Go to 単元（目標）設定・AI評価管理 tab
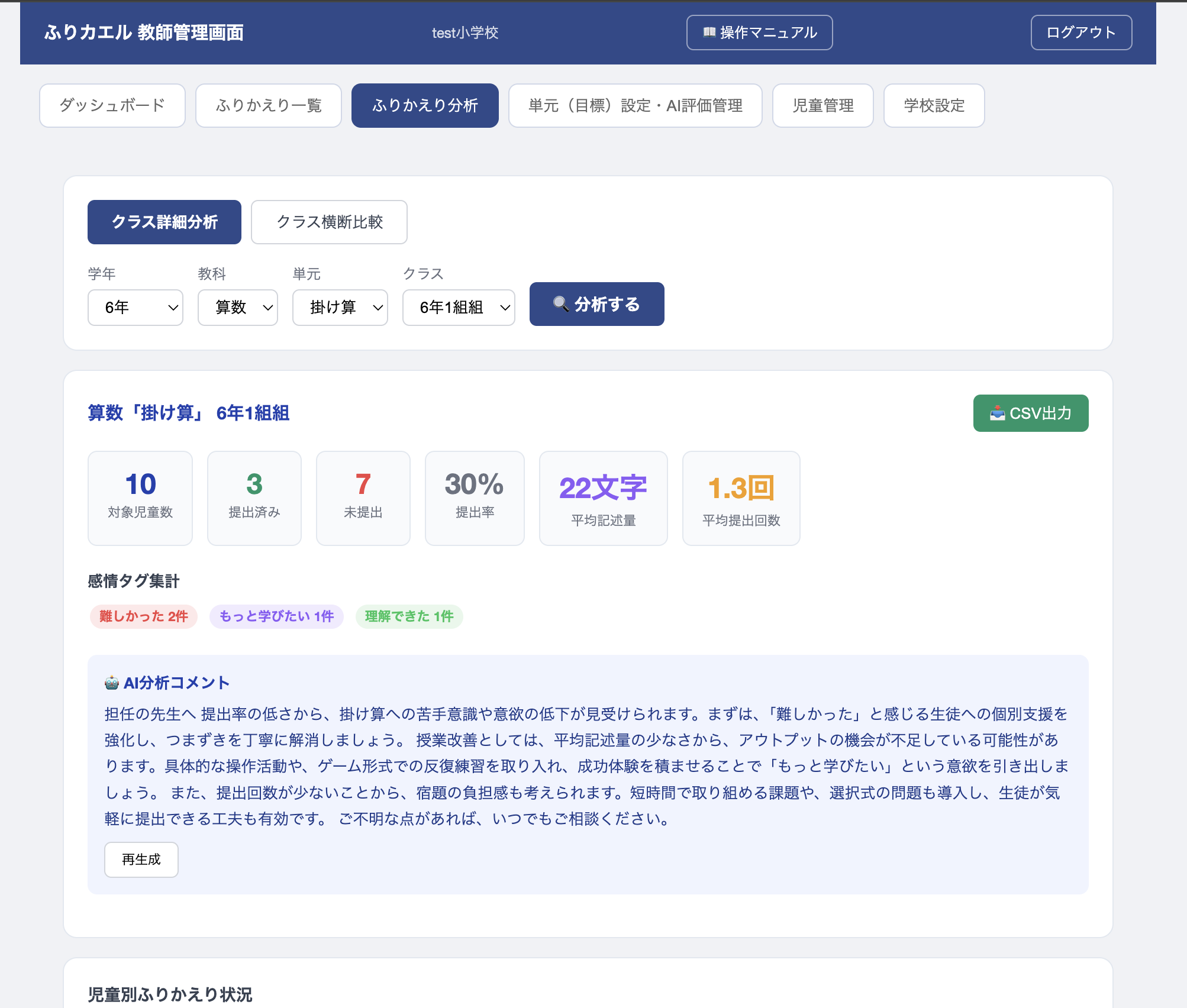 click(636, 105)
